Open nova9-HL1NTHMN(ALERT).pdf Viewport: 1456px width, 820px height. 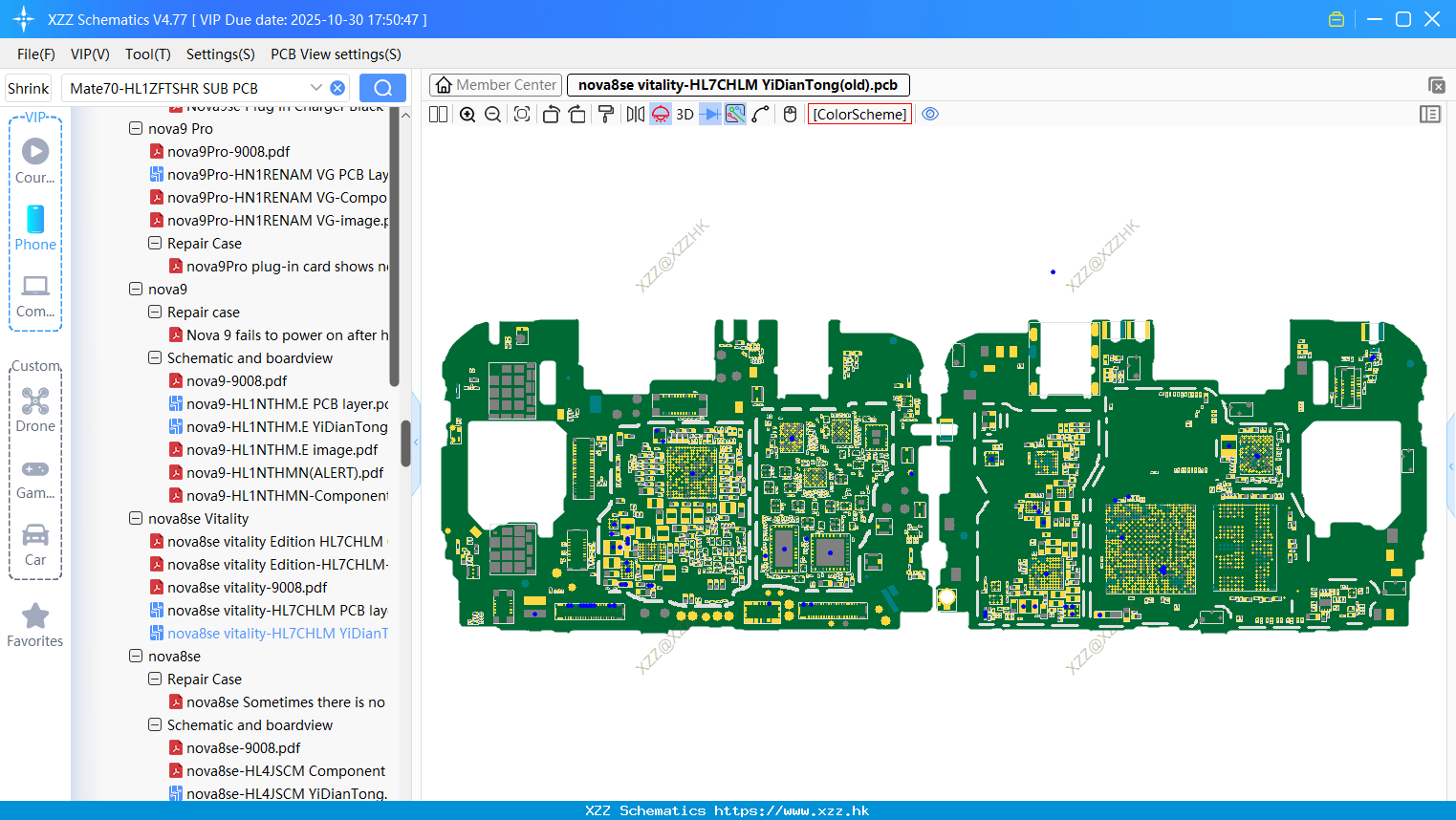[x=285, y=472]
